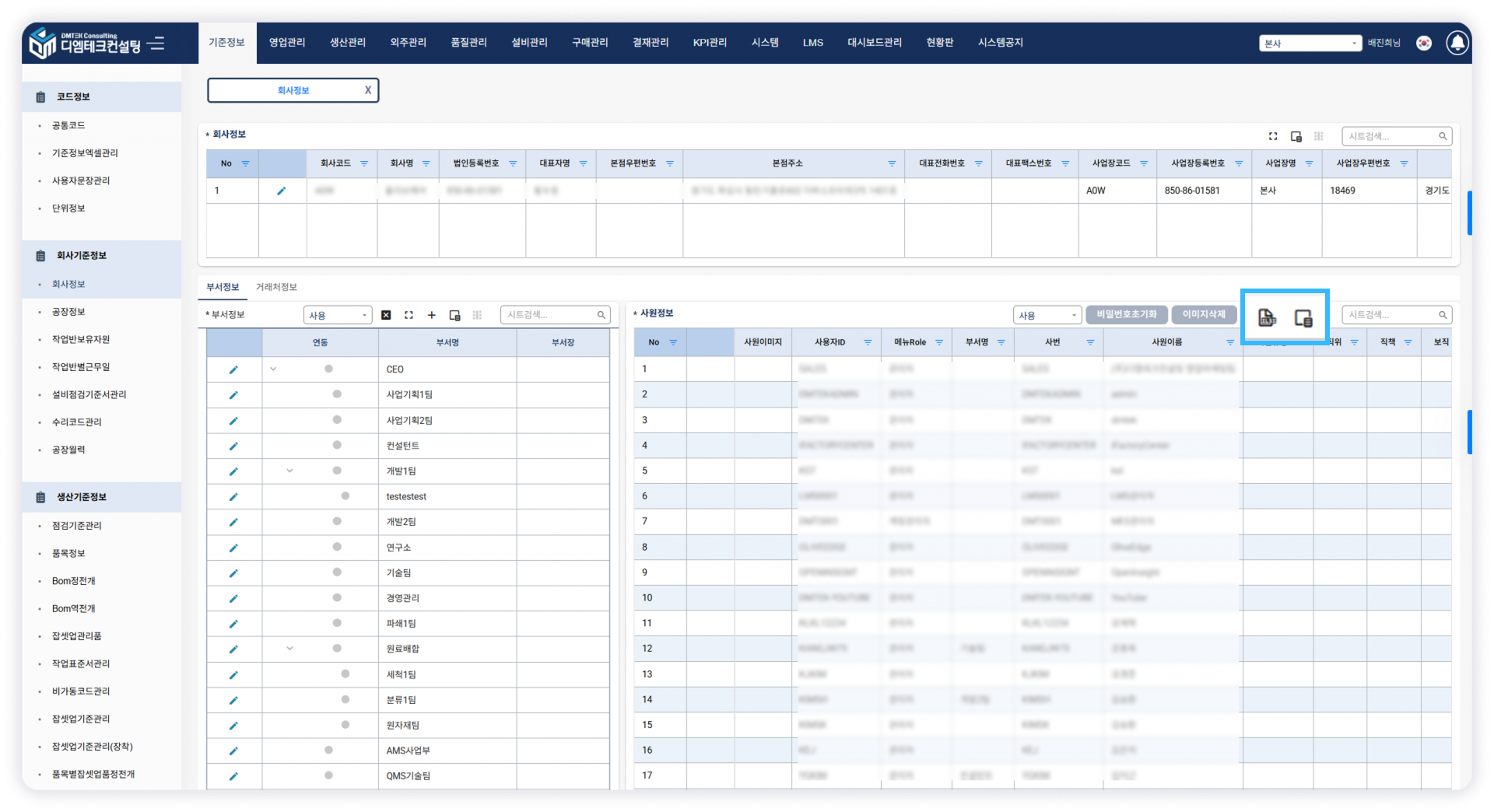Screen dimensions: 1494x812
Task: Edit company row 1 with pencil icon
Action: [282, 191]
